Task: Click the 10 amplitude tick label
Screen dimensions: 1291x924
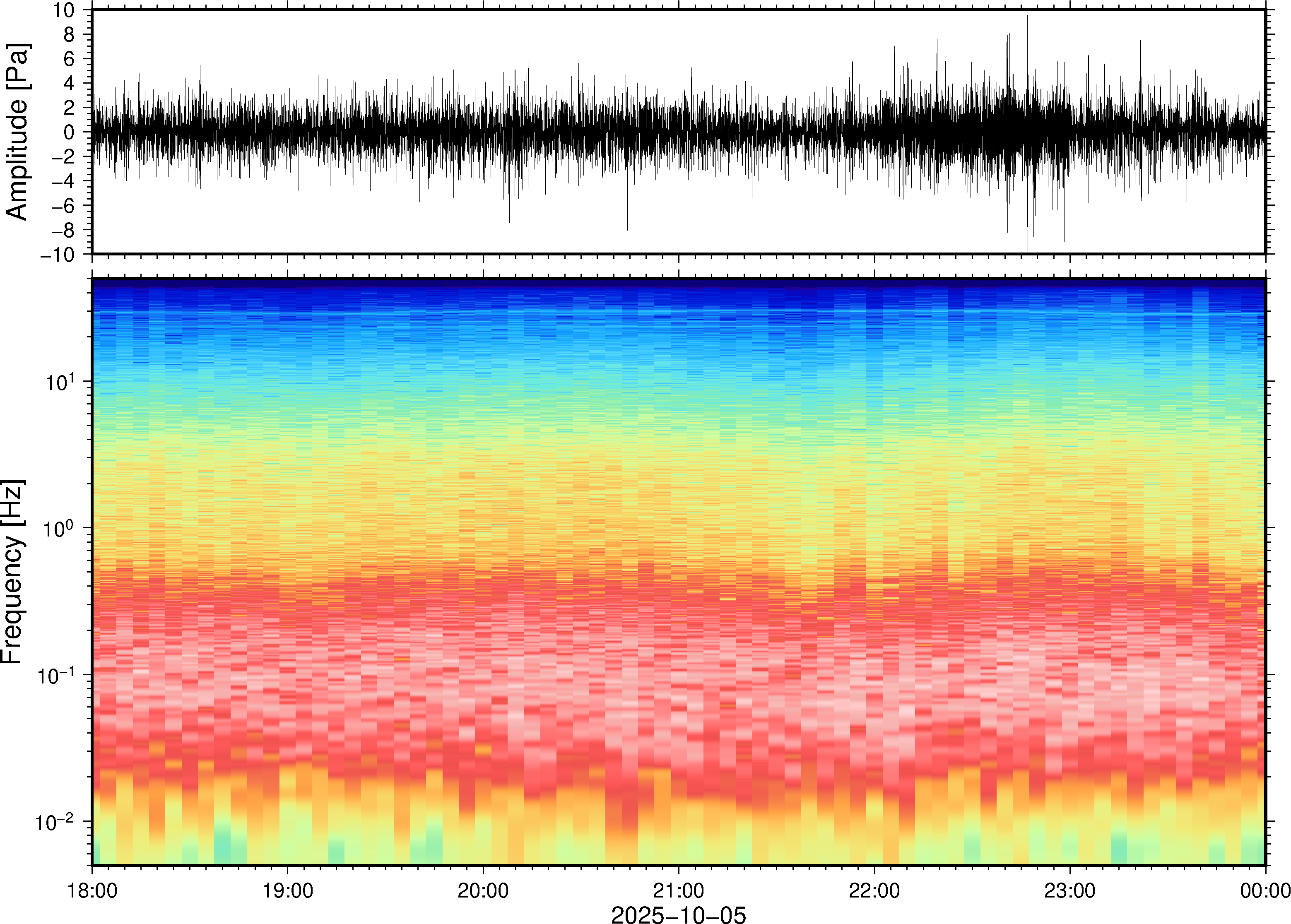Action: 63,10
